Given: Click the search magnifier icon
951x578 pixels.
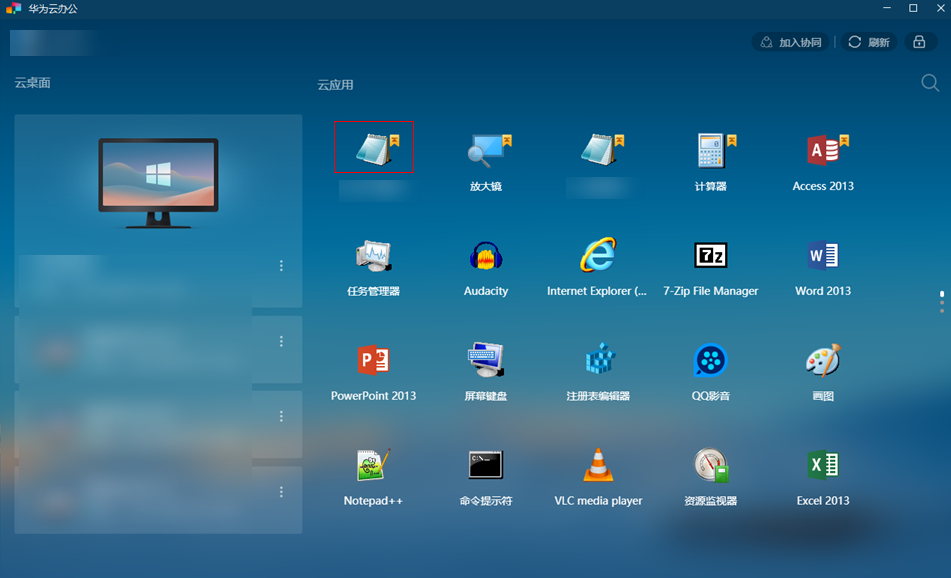Looking at the screenshot, I should coord(930,83).
